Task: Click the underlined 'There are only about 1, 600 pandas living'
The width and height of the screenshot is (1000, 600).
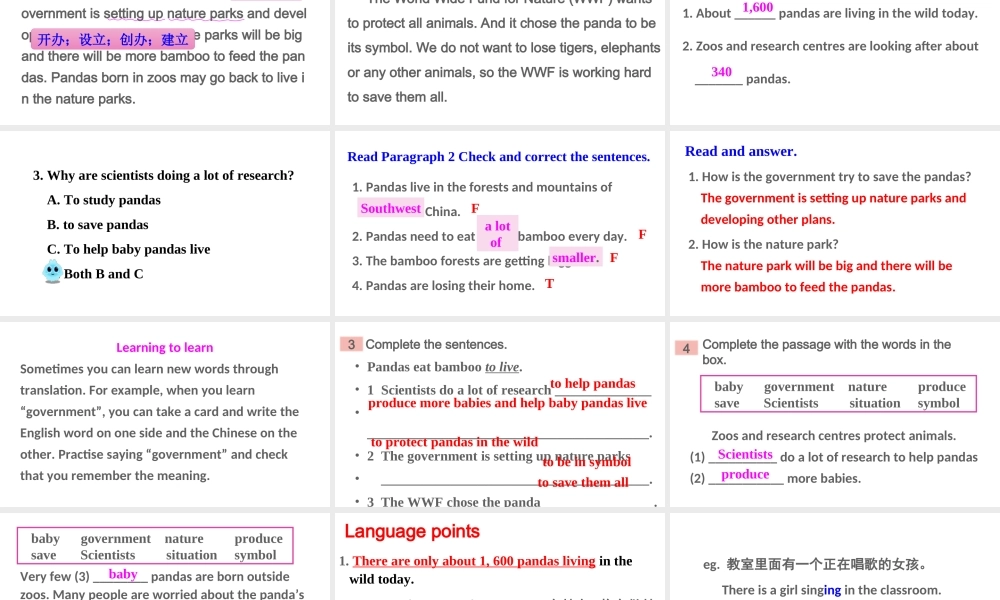Action: point(474,561)
